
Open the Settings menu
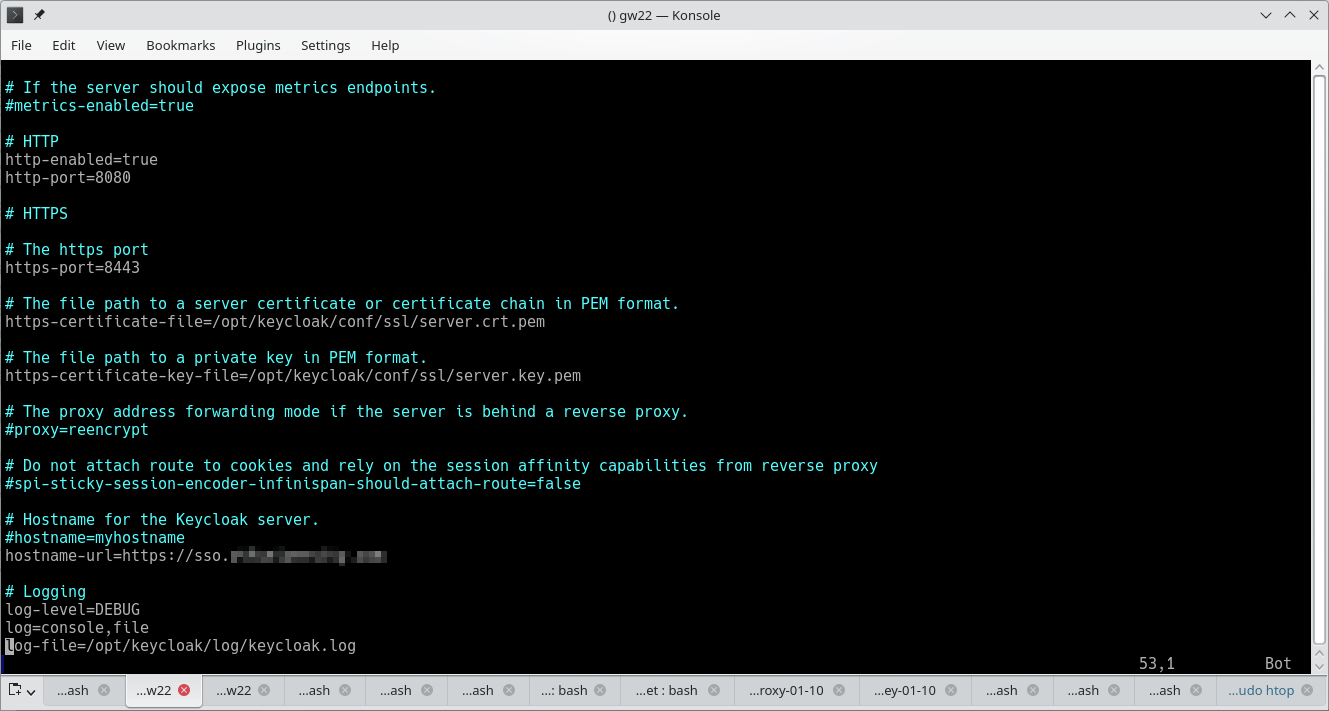(326, 45)
